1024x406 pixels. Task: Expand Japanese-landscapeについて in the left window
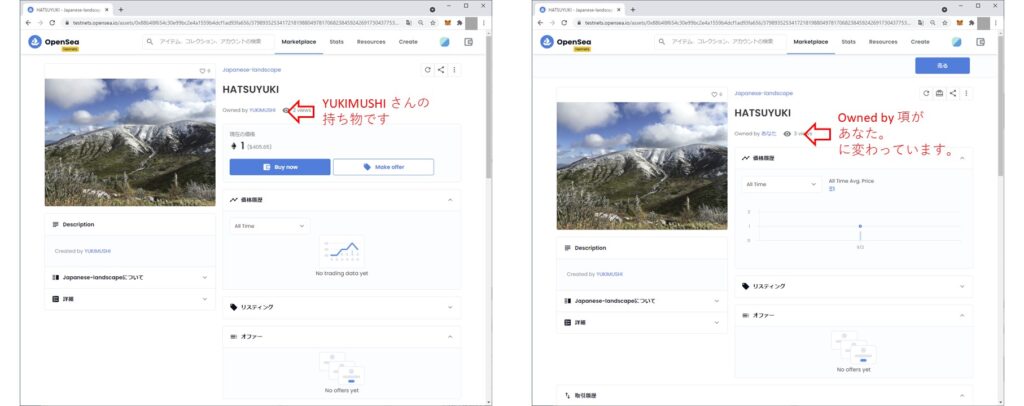(x=129, y=277)
